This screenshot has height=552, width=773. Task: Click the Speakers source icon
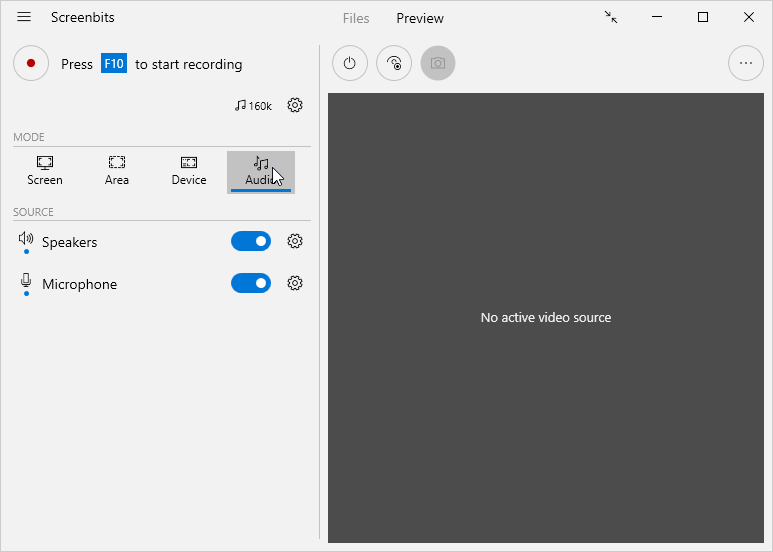(x=26, y=239)
